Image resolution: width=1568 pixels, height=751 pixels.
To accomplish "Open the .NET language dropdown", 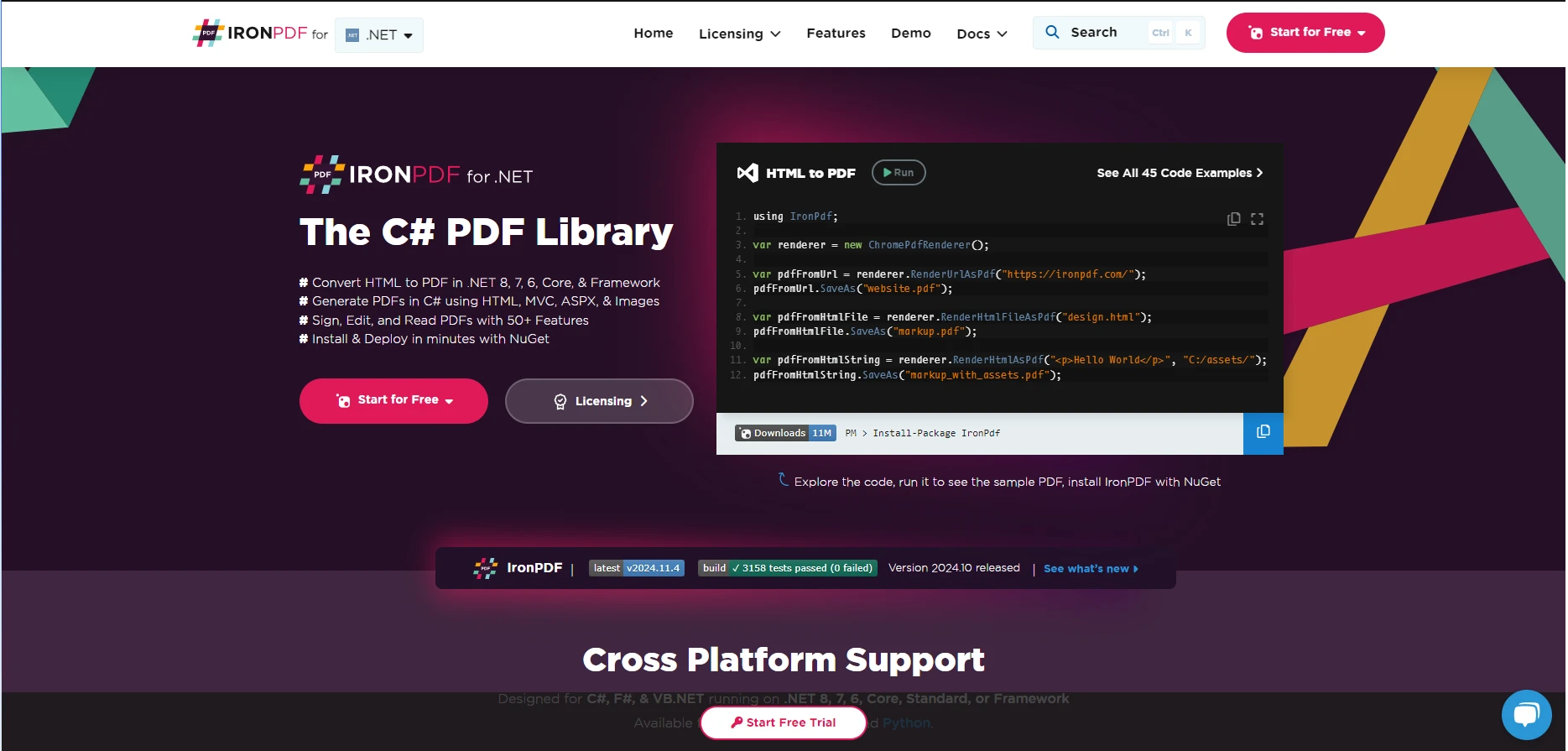I will point(379,35).
